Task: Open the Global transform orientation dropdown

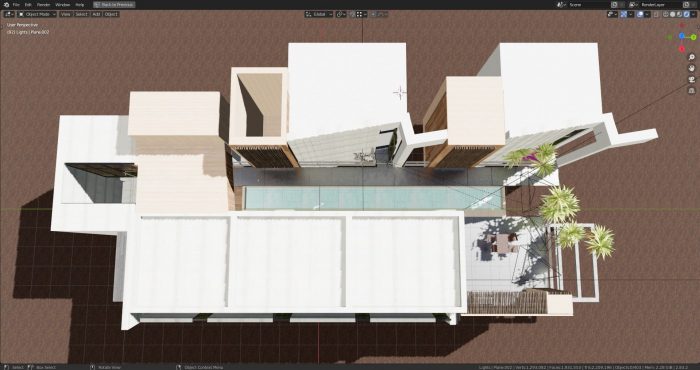Action: [319, 14]
